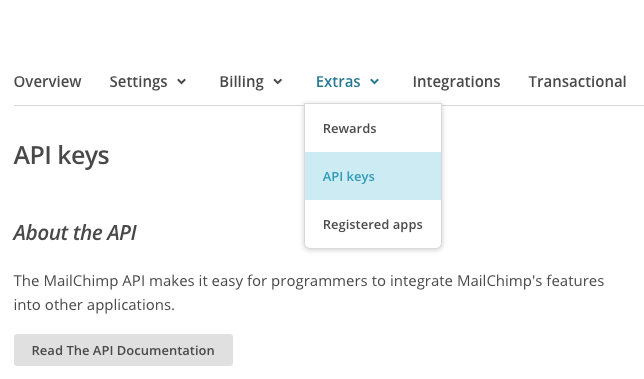644x379 pixels.
Task: Click Read The API Documentation button
Action: pos(123,350)
